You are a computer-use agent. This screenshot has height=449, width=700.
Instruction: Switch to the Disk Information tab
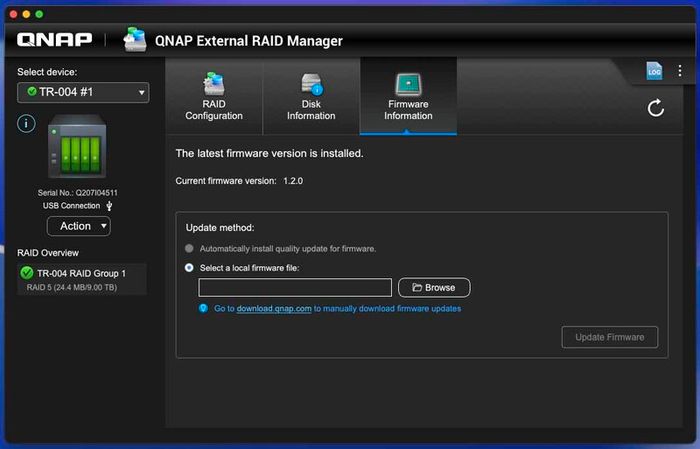click(311, 96)
